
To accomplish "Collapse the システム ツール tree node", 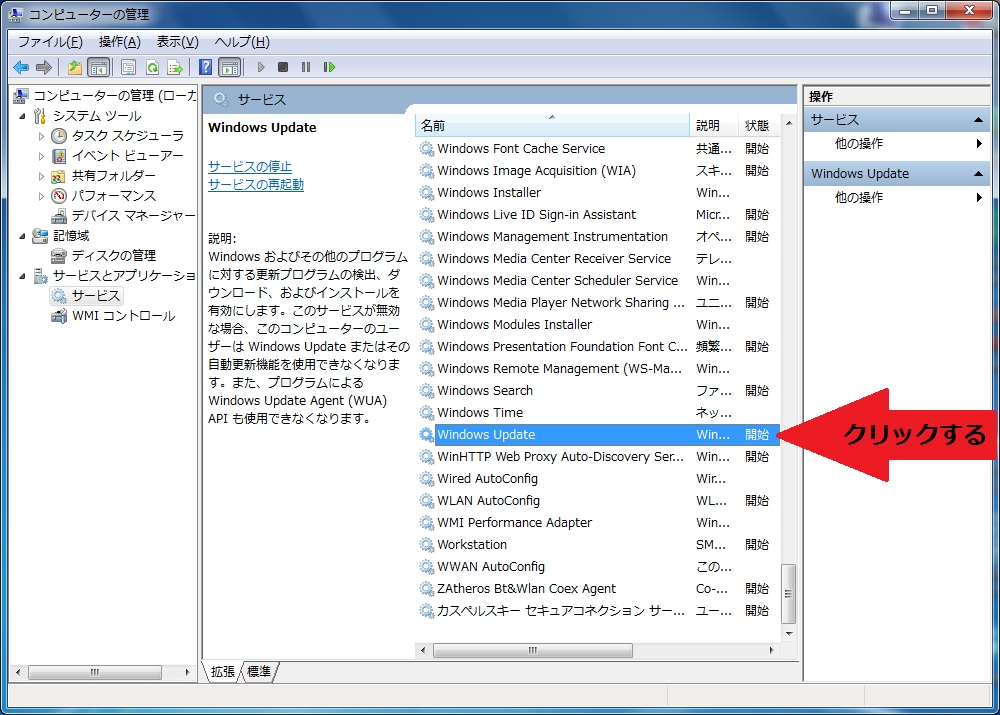I will coord(22,116).
